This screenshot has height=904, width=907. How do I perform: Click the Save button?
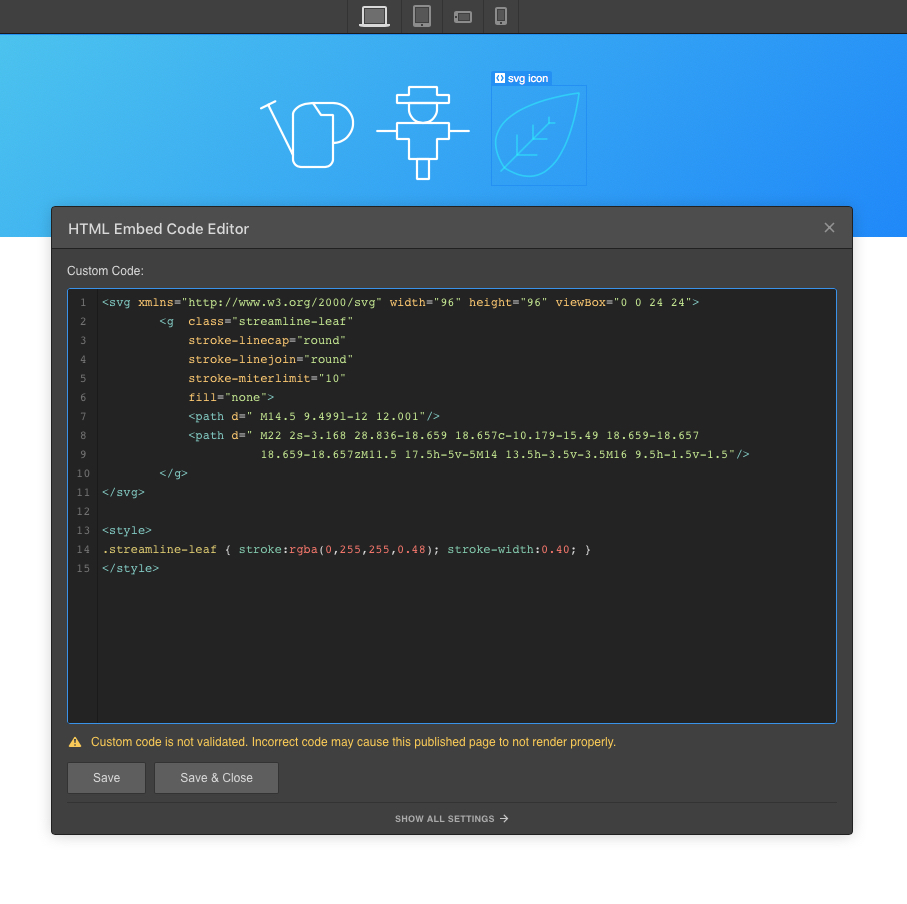106,777
